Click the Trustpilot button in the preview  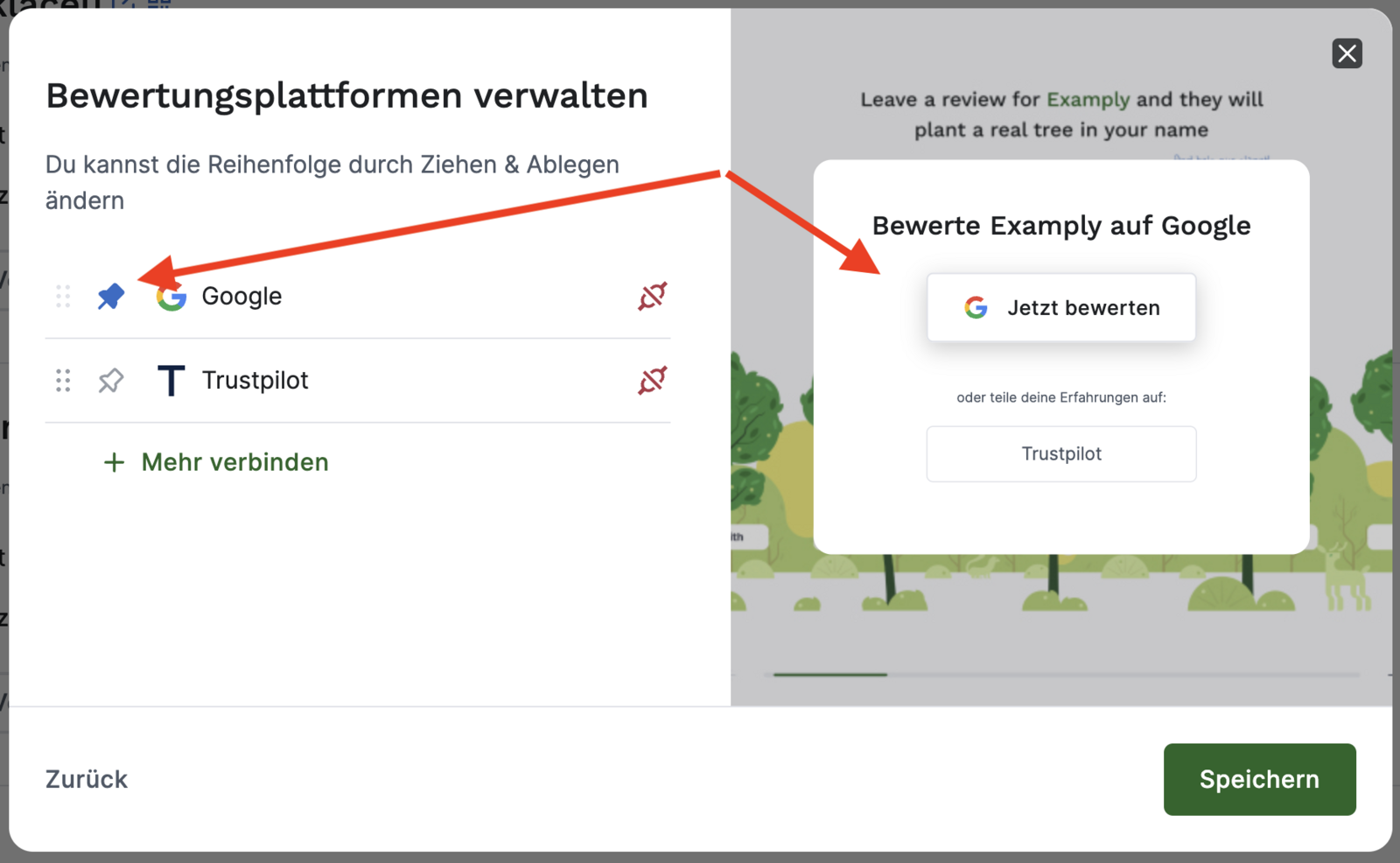tap(1060, 453)
